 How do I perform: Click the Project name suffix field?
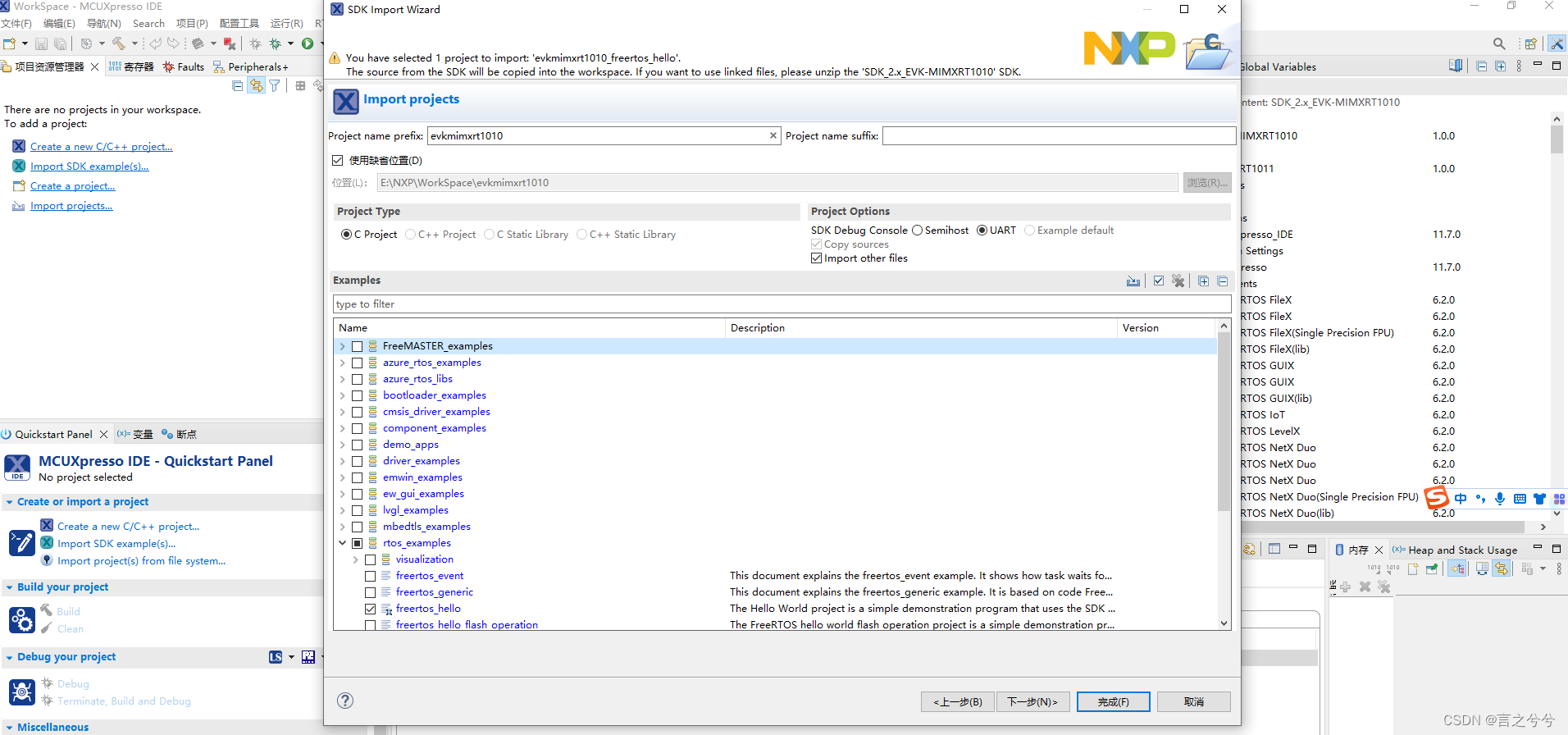tap(1059, 136)
